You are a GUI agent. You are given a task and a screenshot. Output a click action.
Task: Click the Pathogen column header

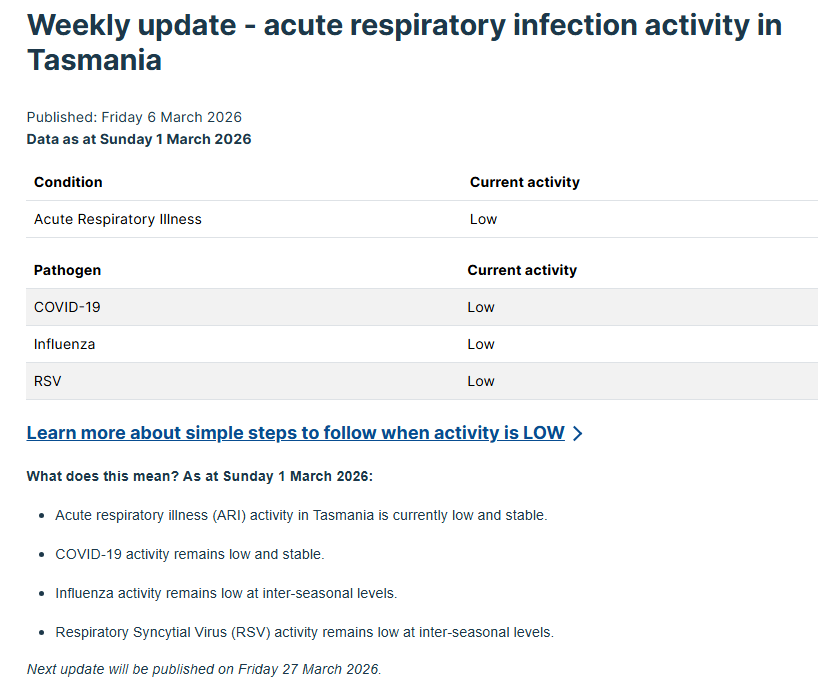67,270
